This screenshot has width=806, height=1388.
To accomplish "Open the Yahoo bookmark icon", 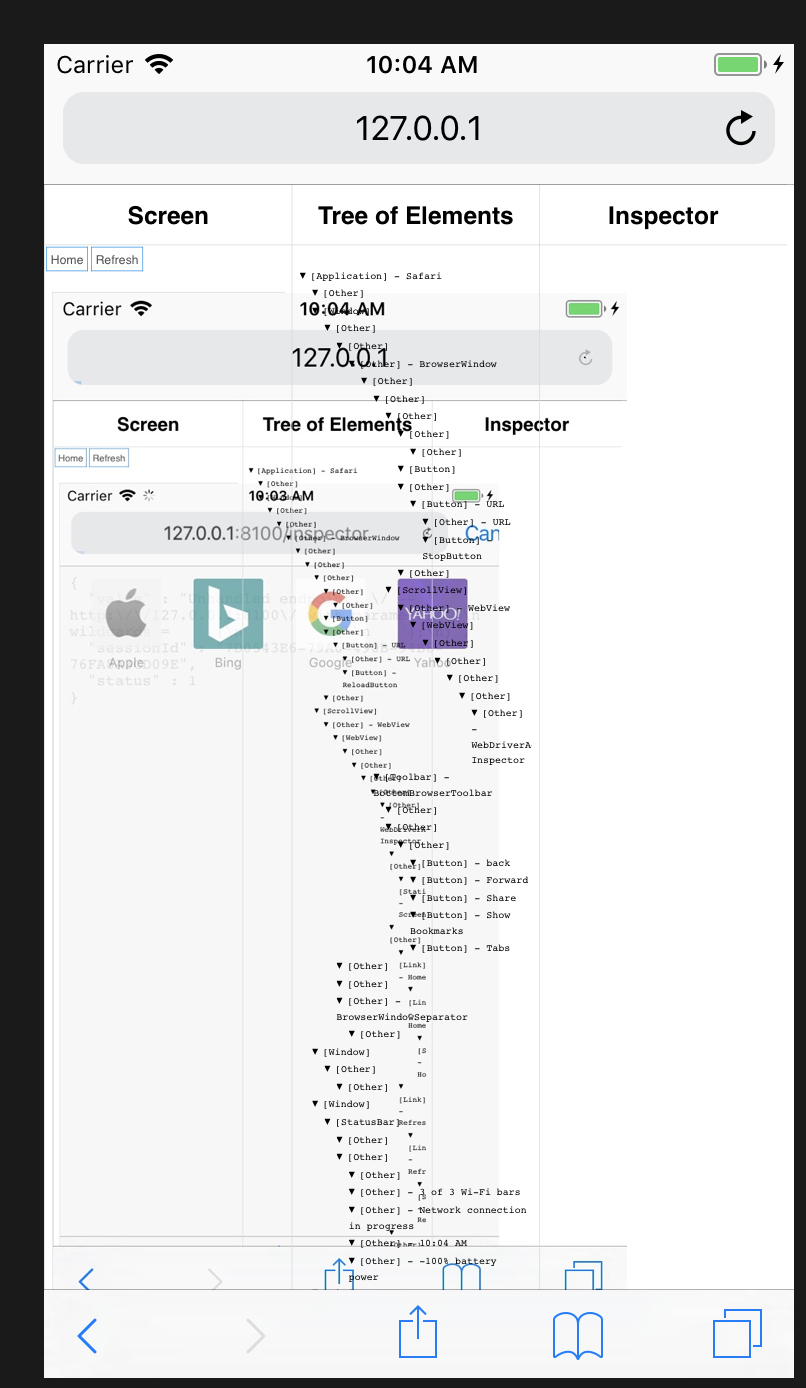I will [432, 610].
